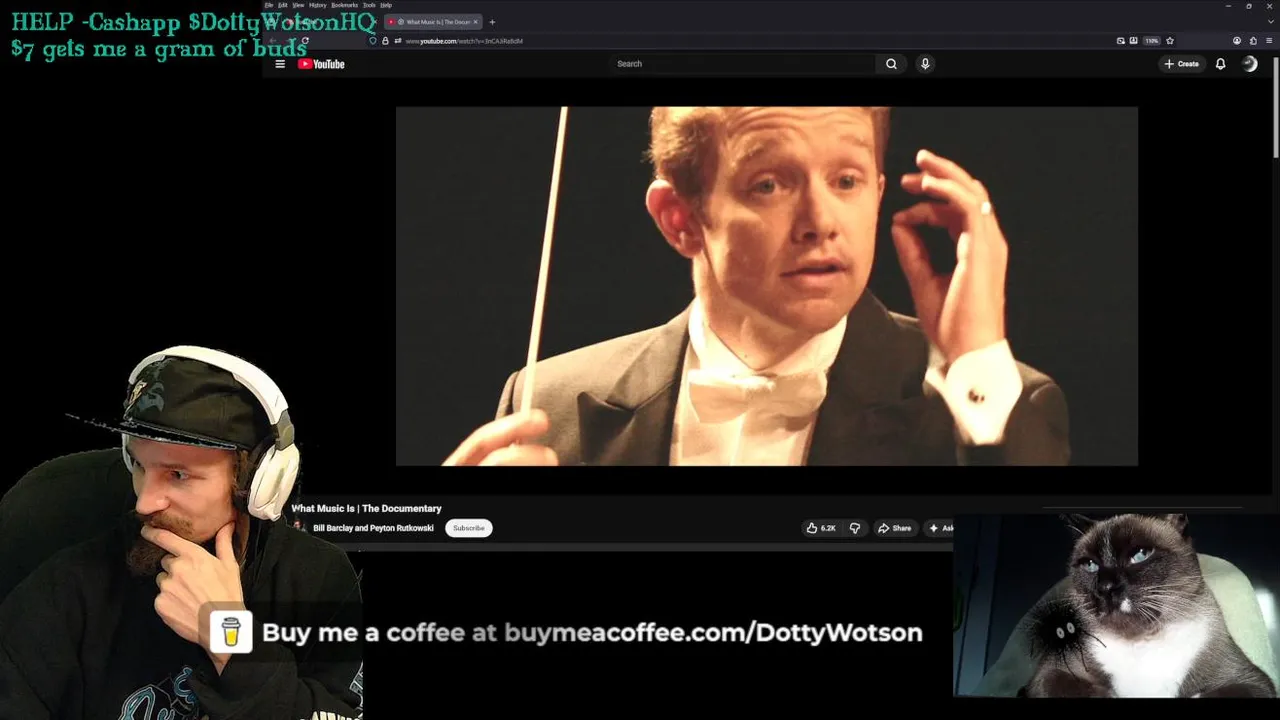1280x720 pixels.
Task: Open the Firefox list all tabs arrow
Action: tap(1271, 22)
